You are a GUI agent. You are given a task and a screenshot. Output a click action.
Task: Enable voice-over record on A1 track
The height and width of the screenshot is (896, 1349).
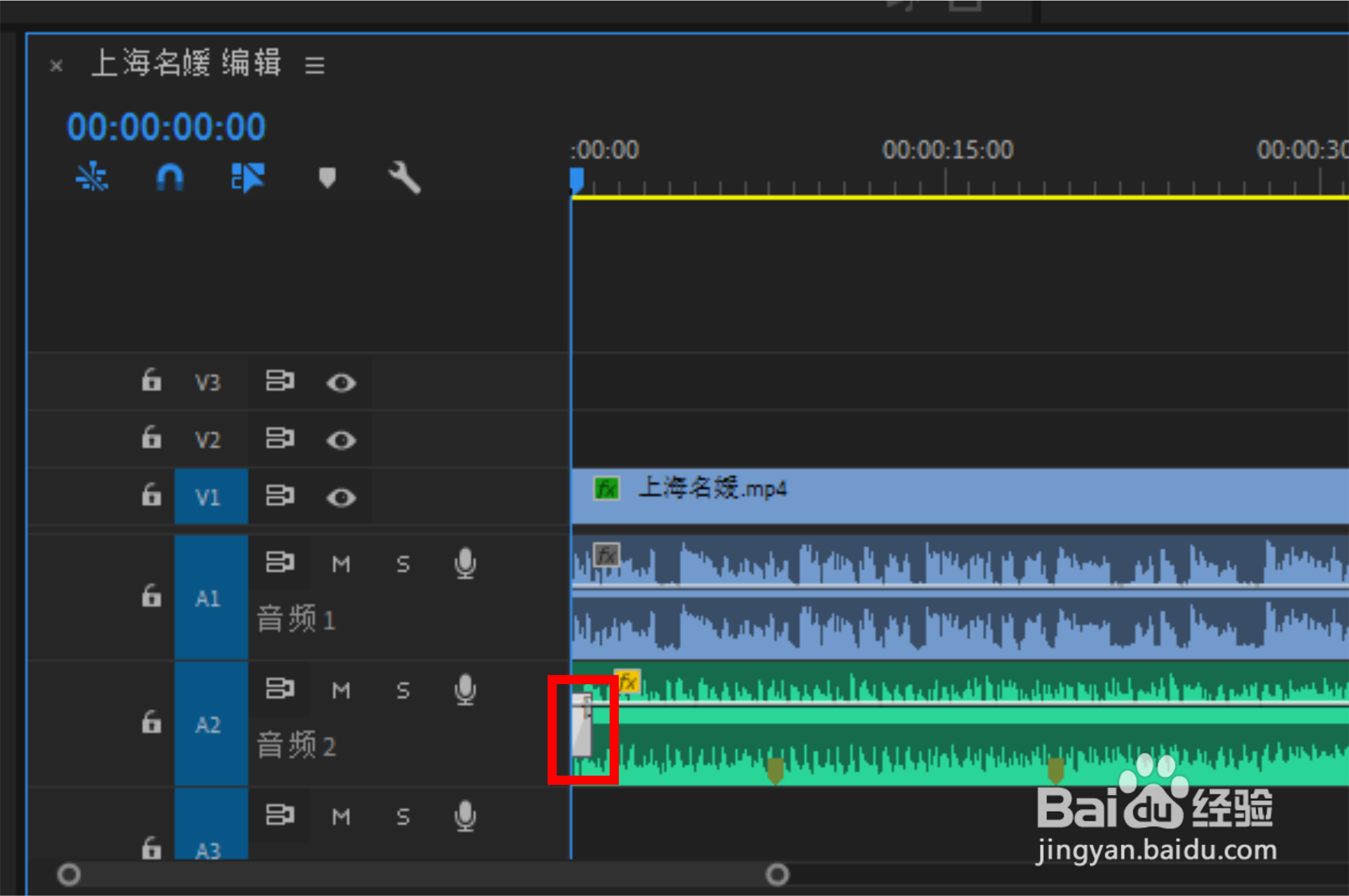465,564
